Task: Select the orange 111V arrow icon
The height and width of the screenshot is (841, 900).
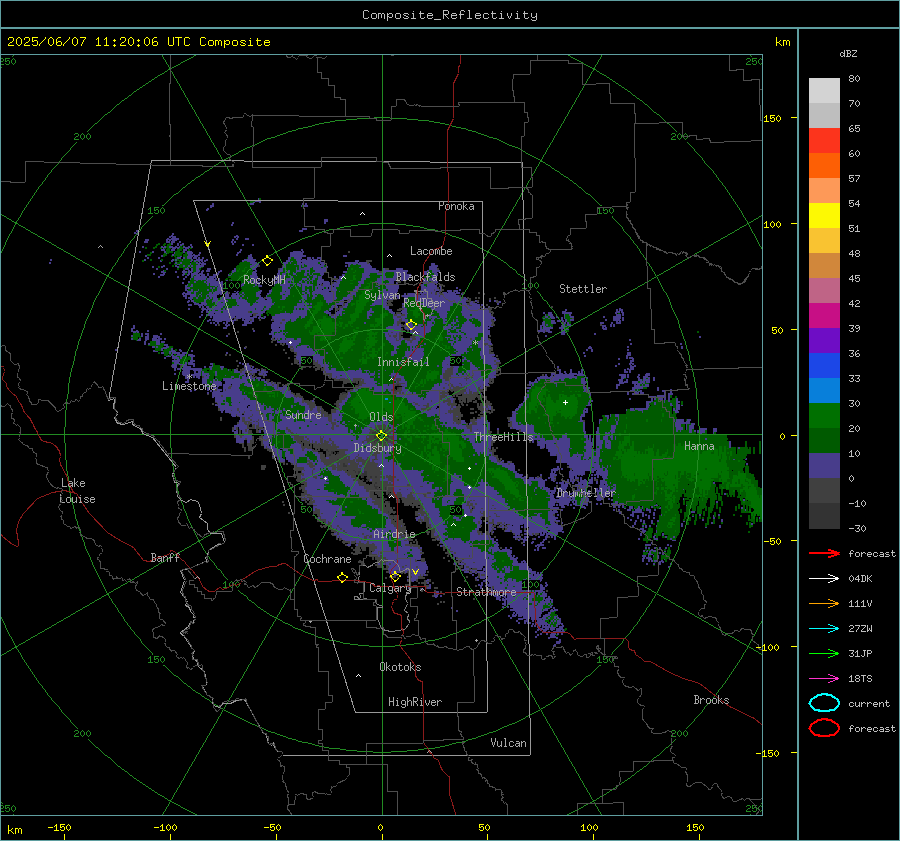Action: coord(824,603)
